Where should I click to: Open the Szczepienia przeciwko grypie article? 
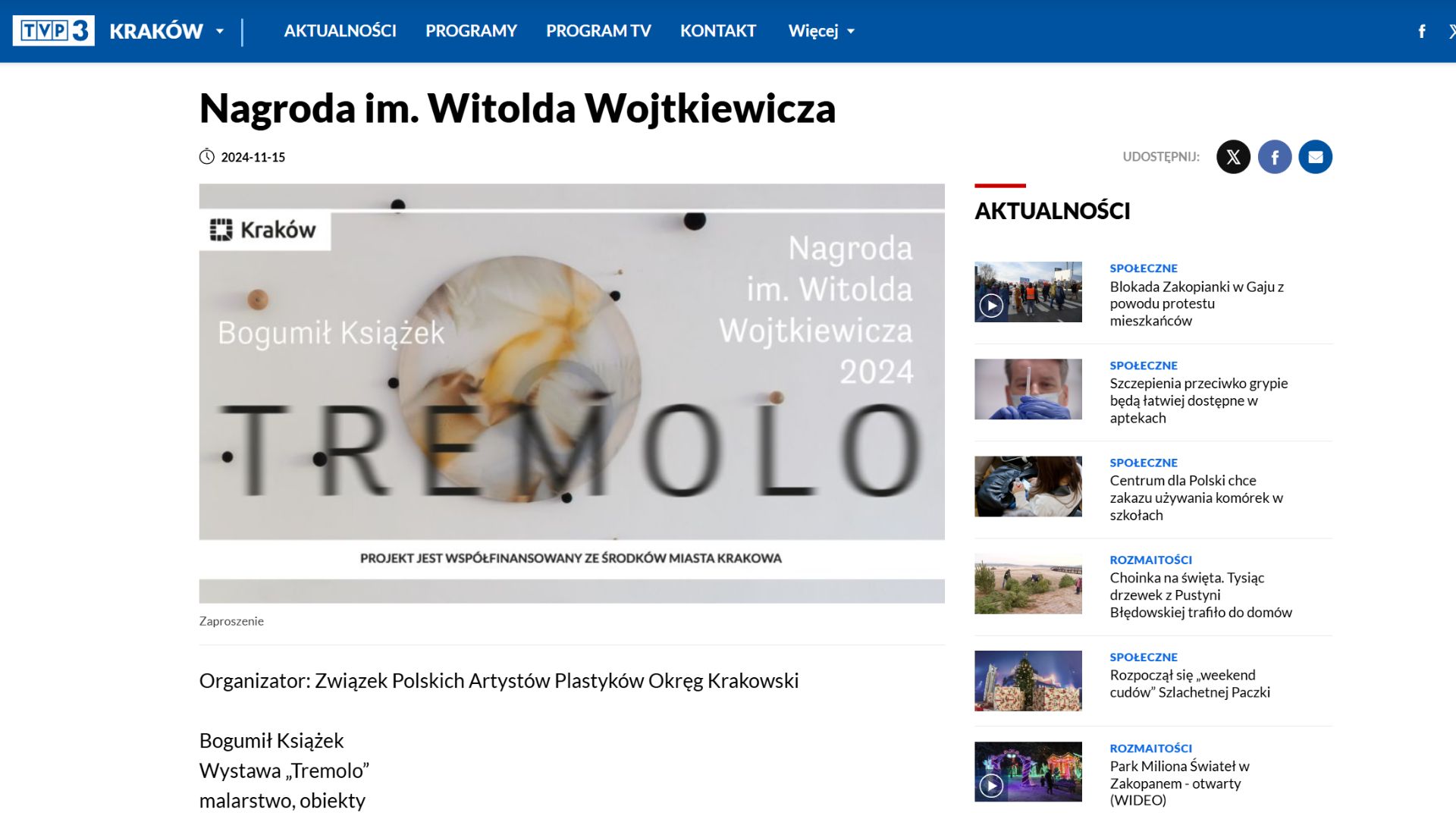pyautogui.click(x=1198, y=400)
